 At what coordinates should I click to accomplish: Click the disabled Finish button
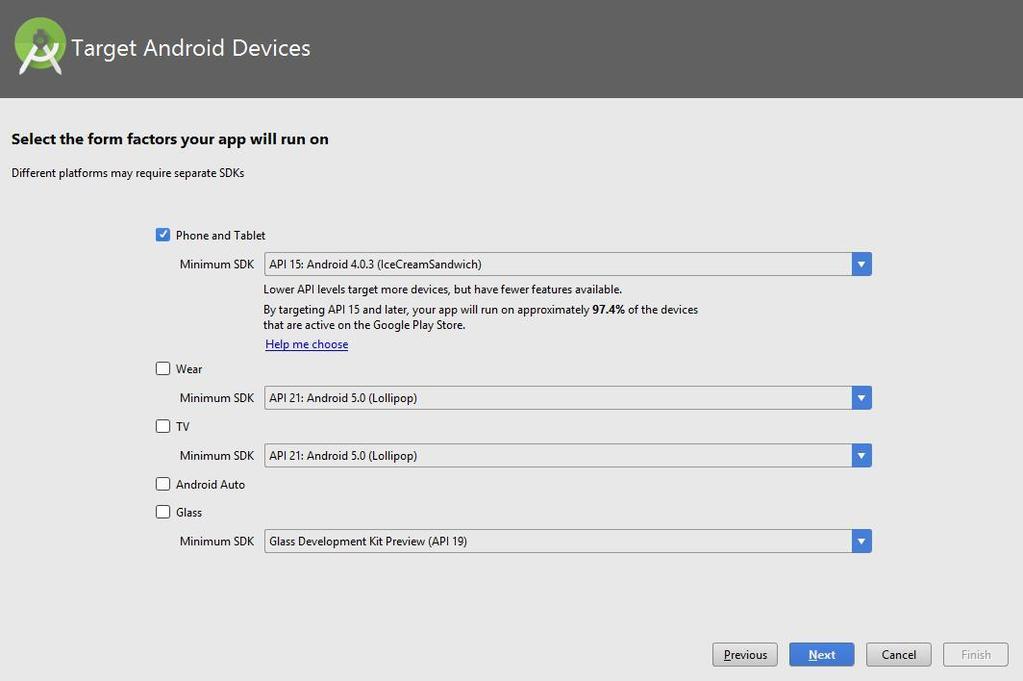975,654
